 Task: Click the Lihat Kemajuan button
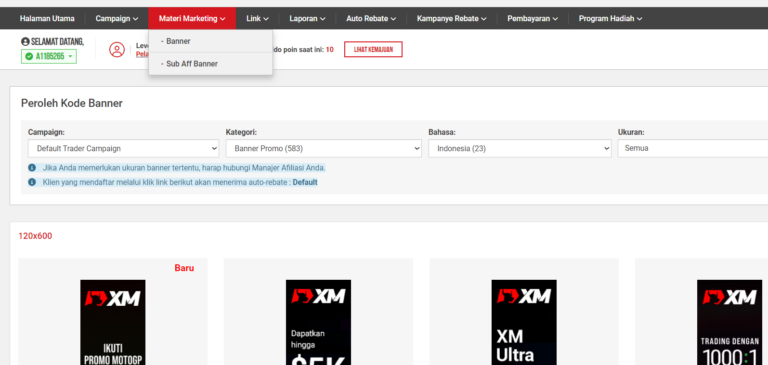(373, 49)
